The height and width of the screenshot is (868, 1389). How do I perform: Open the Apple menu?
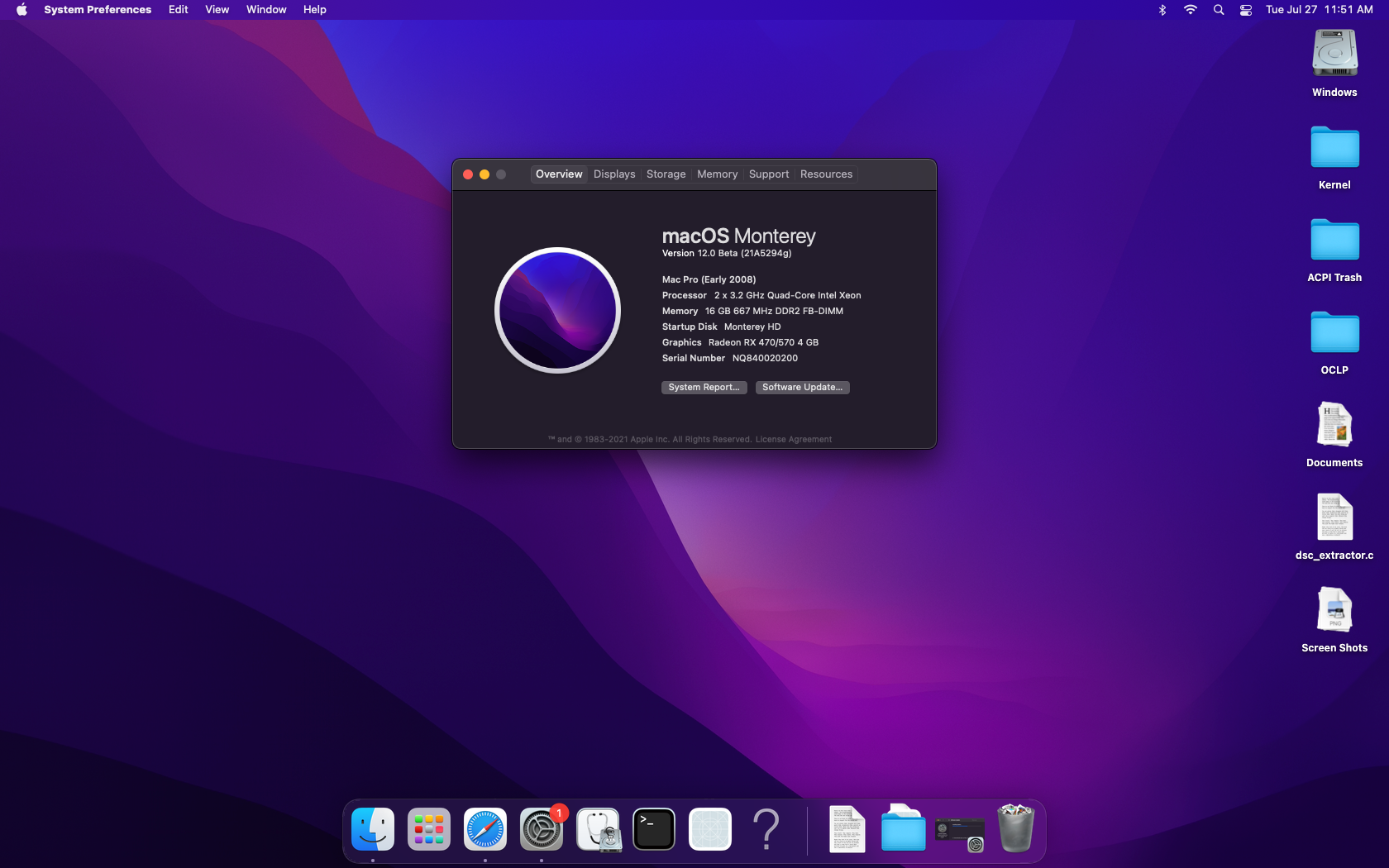(x=21, y=10)
